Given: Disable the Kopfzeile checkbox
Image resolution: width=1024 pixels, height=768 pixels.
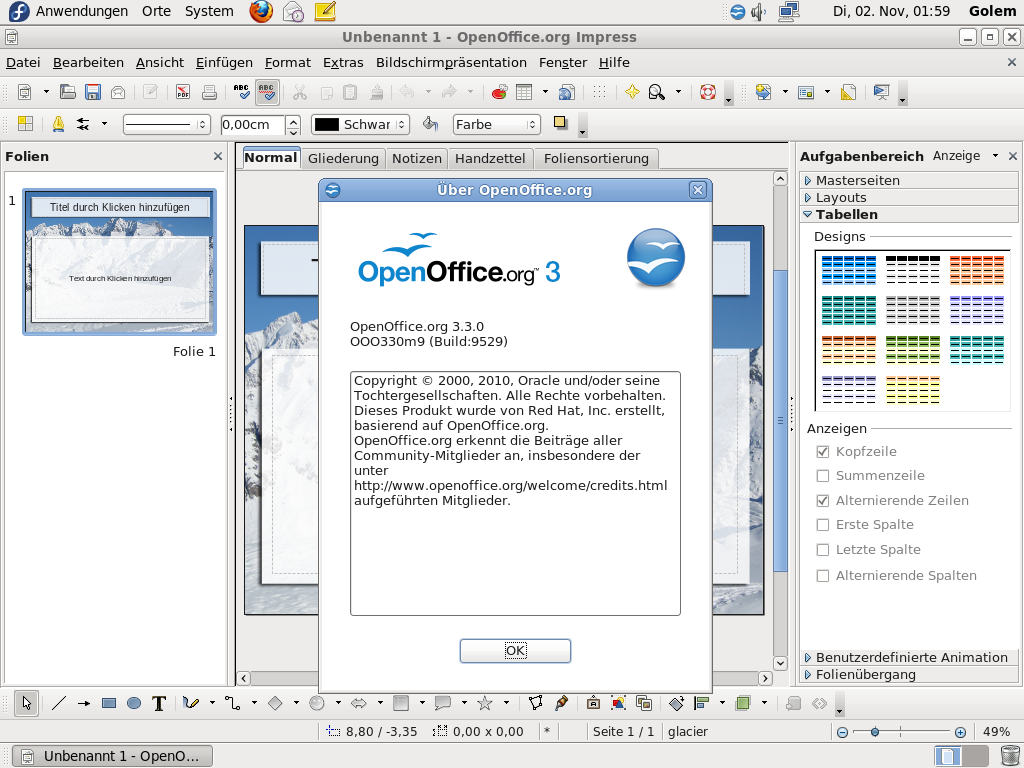Looking at the screenshot, I should click(823, 451).
